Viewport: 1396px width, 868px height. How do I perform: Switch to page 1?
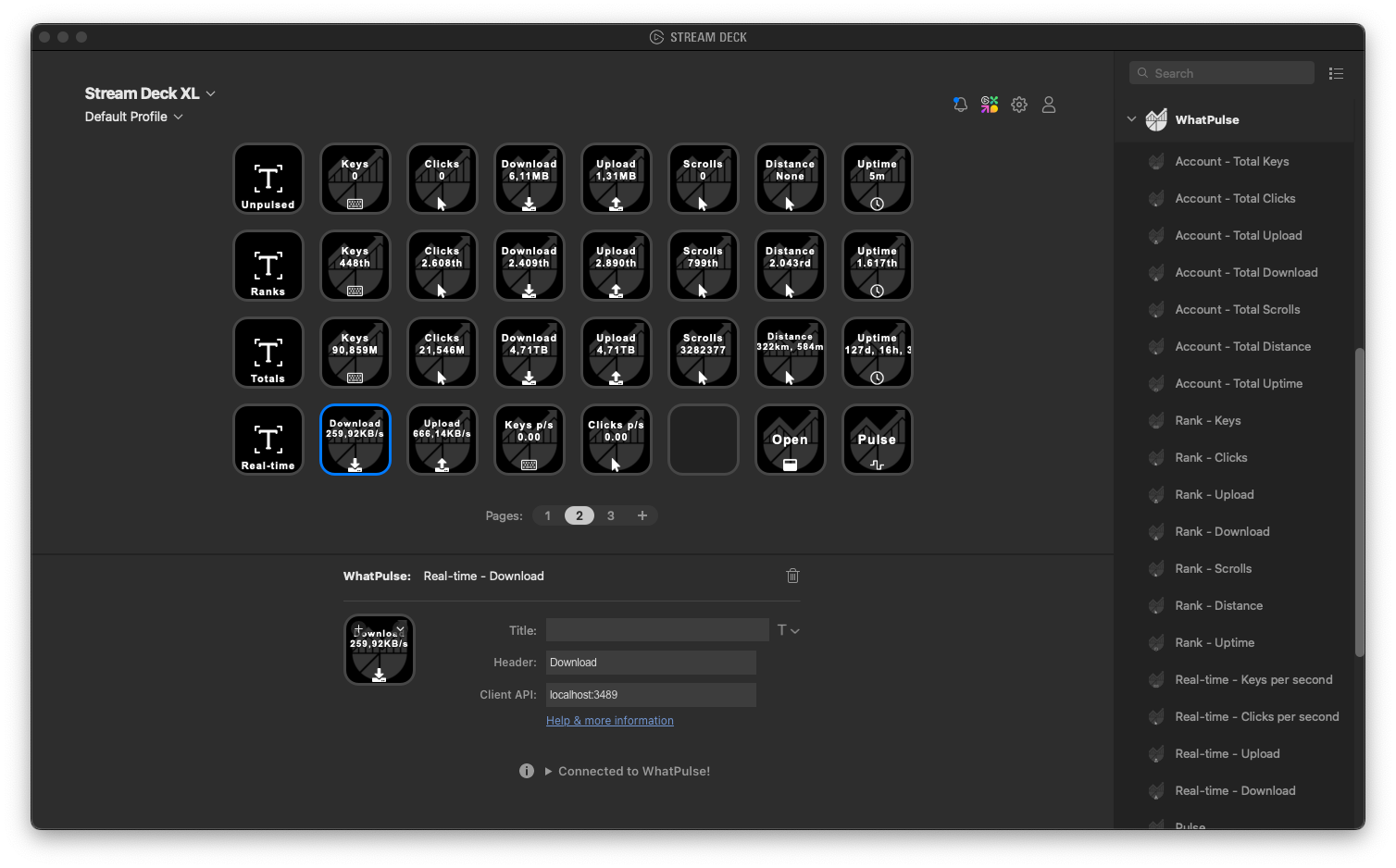click(547, 515)
